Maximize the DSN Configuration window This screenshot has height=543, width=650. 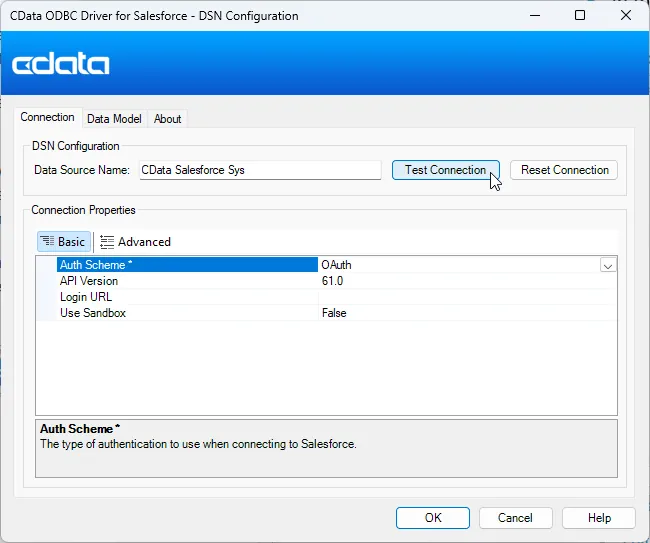pyautogui.click(x=580, y=16)
